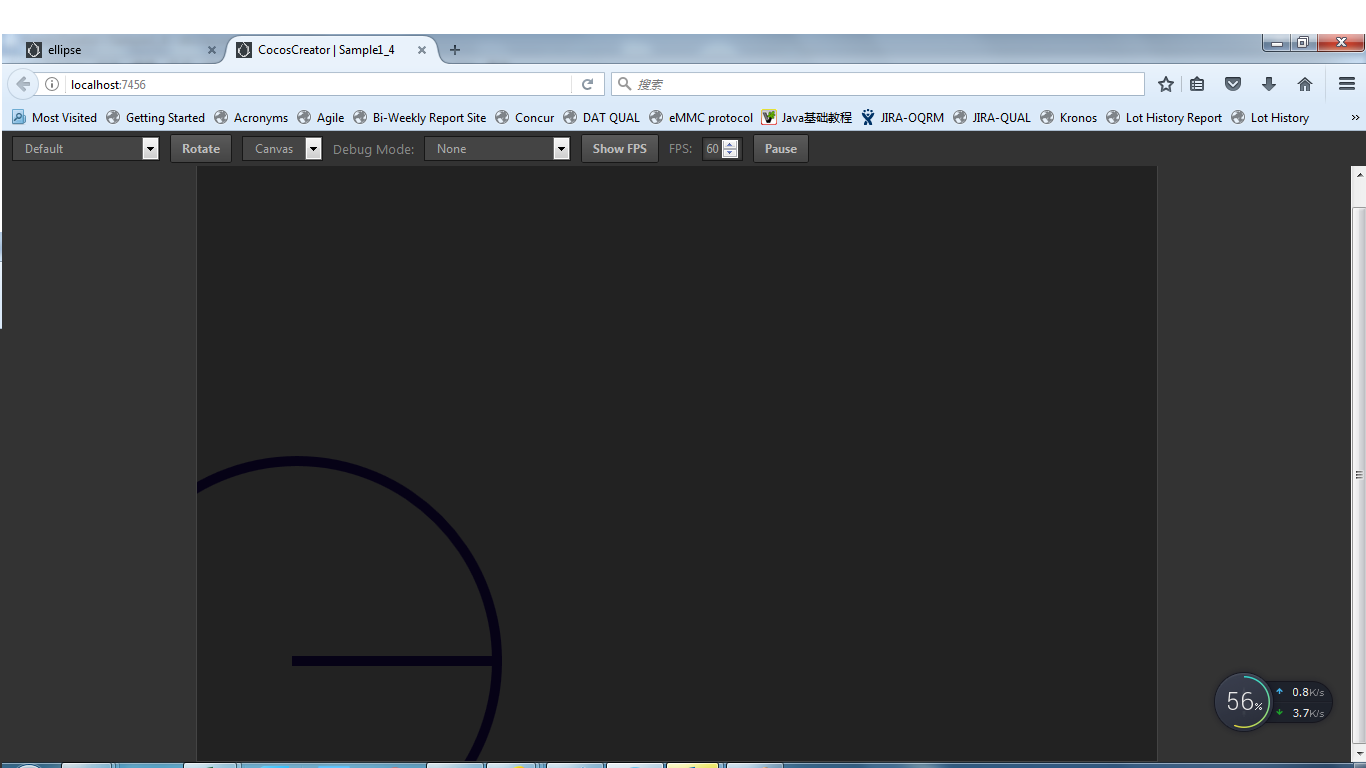Save the page to Pocket
This screenshot has width=1366, height=768.
(x=1233, y=85)
